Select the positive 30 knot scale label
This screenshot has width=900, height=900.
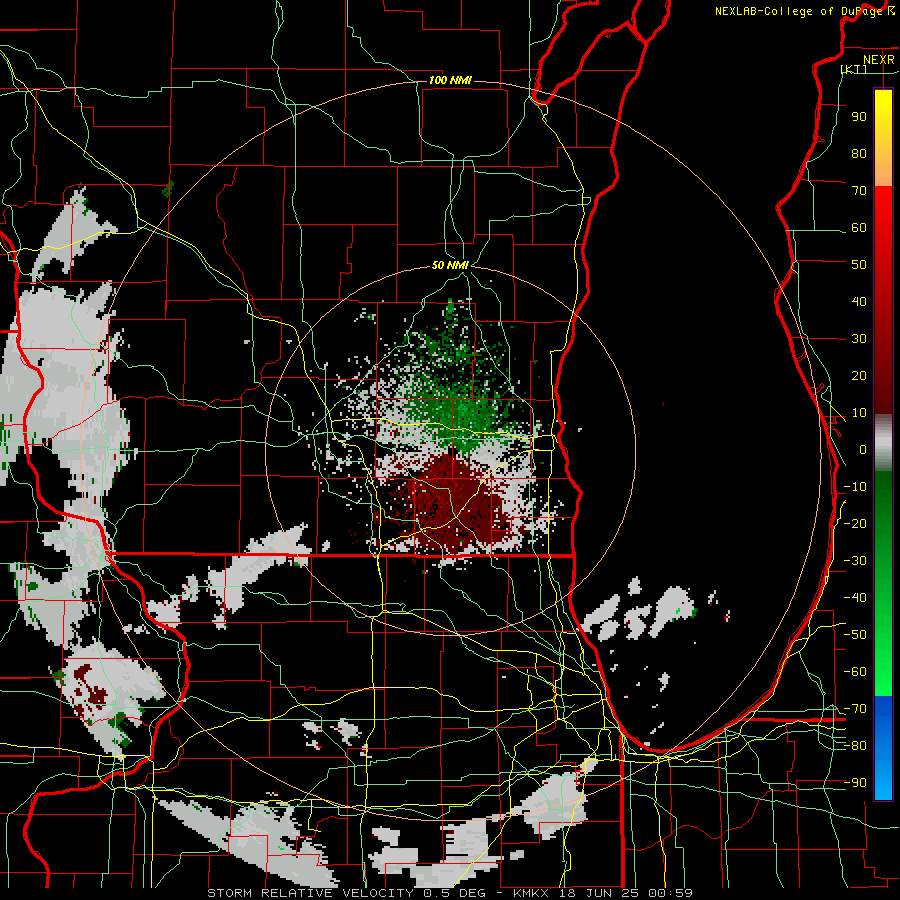859,339
